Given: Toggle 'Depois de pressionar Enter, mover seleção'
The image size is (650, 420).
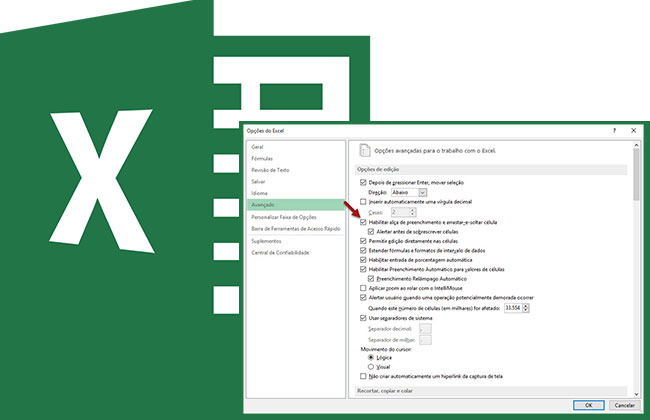Looking at the screenshot, I should pyautogui.click(x=363, y=182).
